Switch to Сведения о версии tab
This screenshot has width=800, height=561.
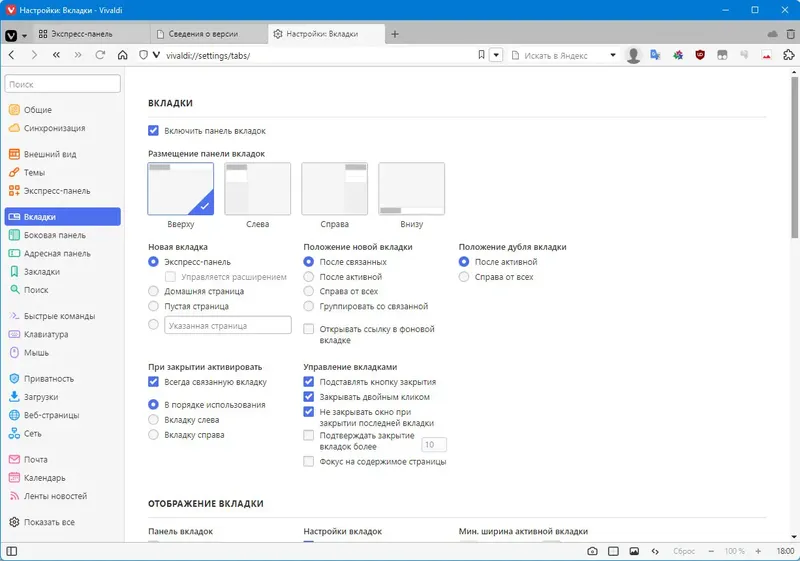point(209,34)
